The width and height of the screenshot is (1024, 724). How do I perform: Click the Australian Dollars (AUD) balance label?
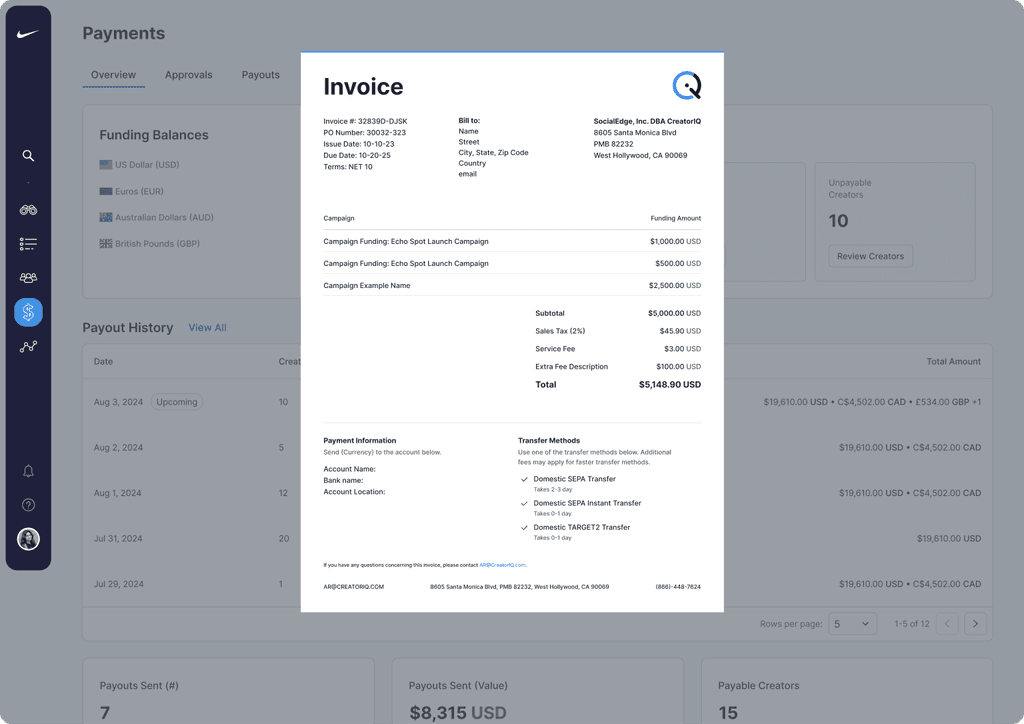tap(165, 217)
